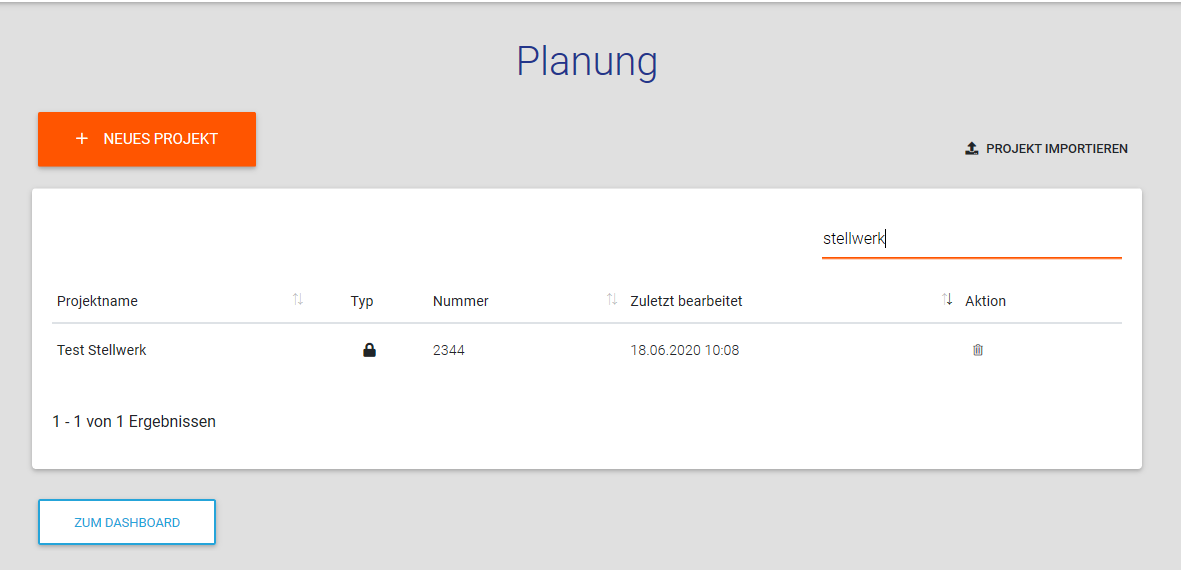The height and width of the screenshot is (570, 1181).
Task: Click the plus icon on Neues Projekt
Action: tap(82, 139)
